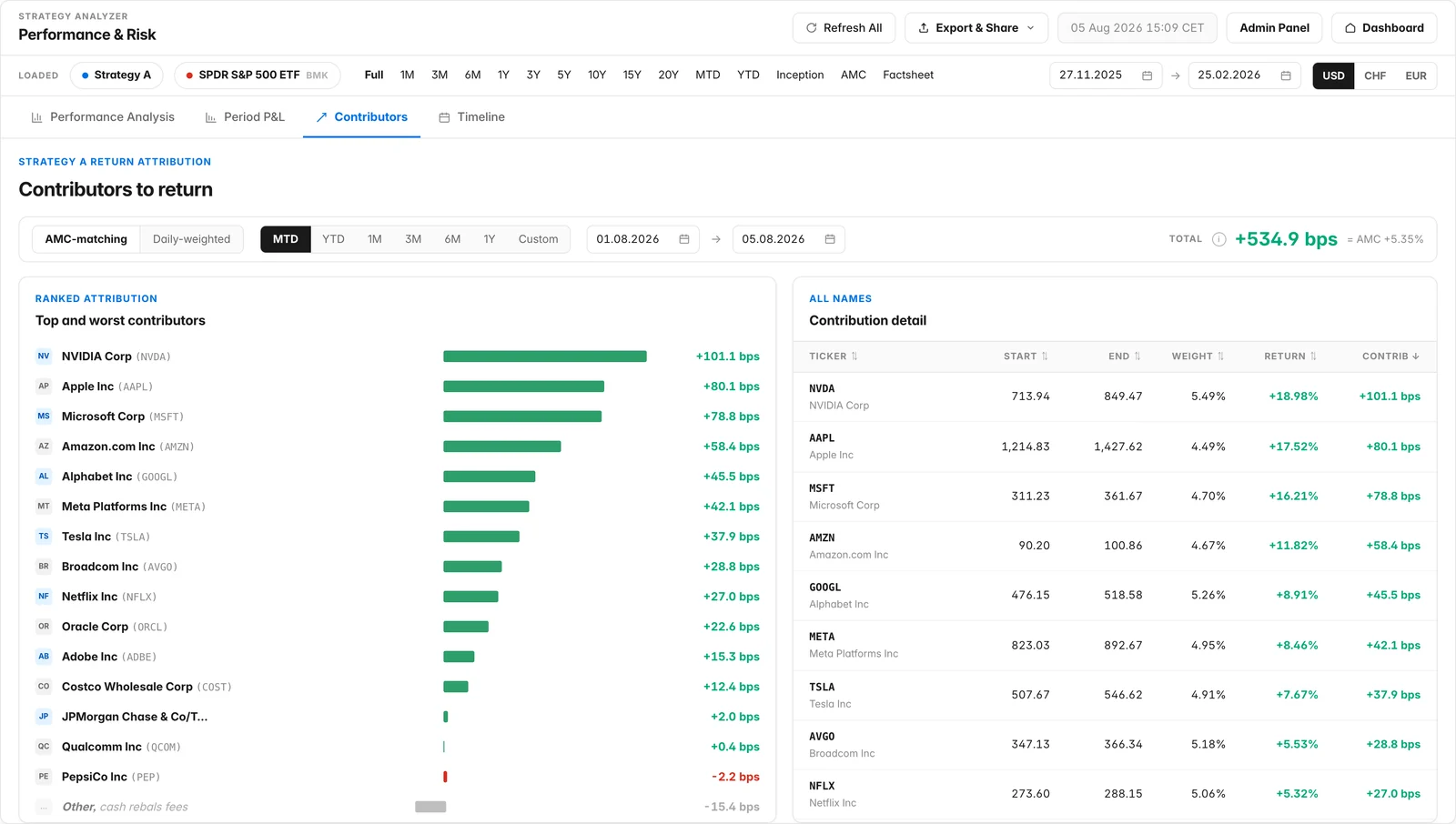The width and height of the screenshot is (1456, 824).
Task: Click the MS badge for Microsoft Corp
Action: tap(44, 417)
